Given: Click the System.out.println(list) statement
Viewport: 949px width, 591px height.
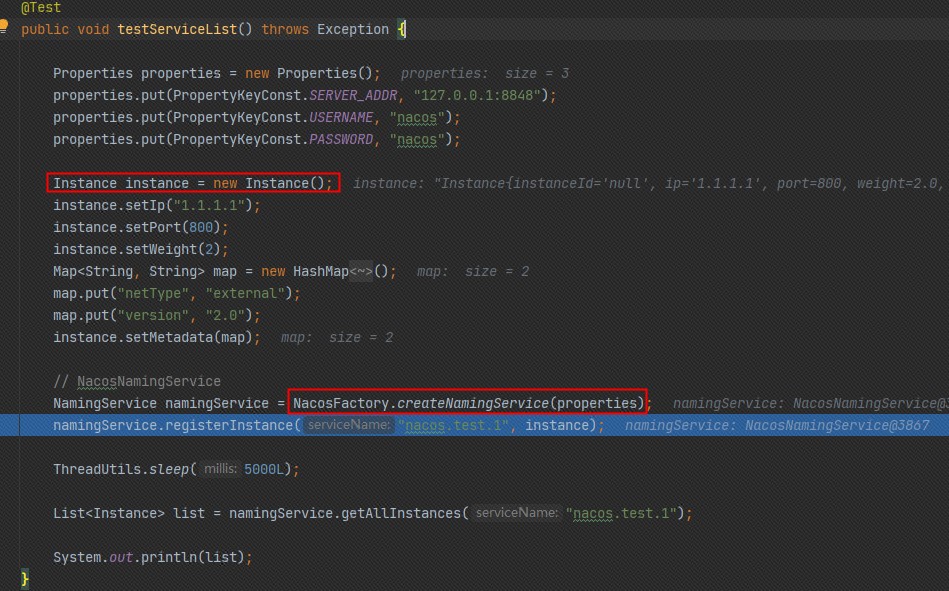Looking at the screenshot, I should click(x=153, y=557).
